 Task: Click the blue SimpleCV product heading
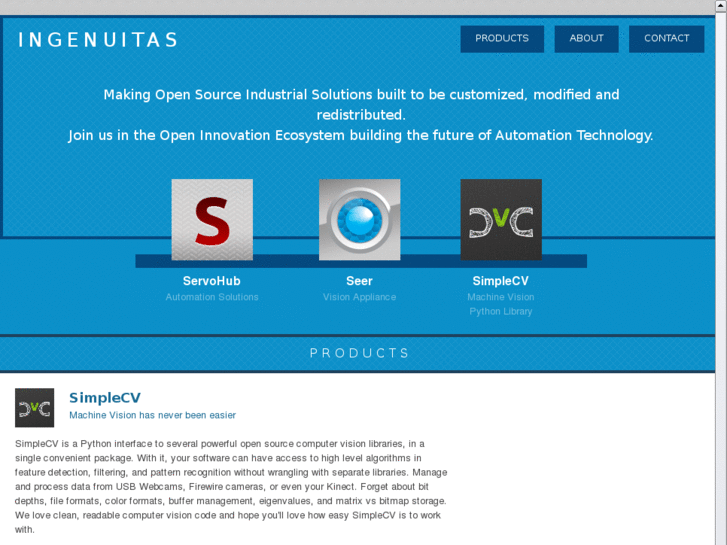[x=105, y=398]
